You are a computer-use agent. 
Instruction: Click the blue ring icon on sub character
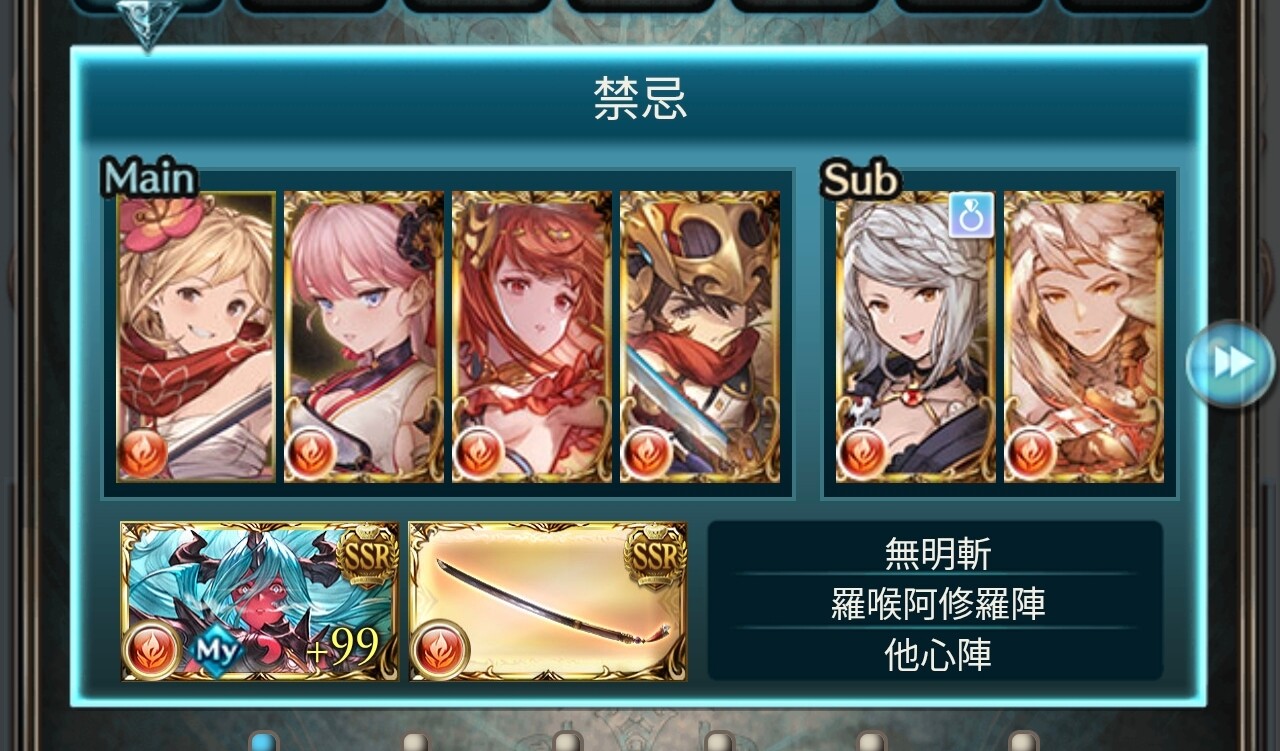[971, 215]
